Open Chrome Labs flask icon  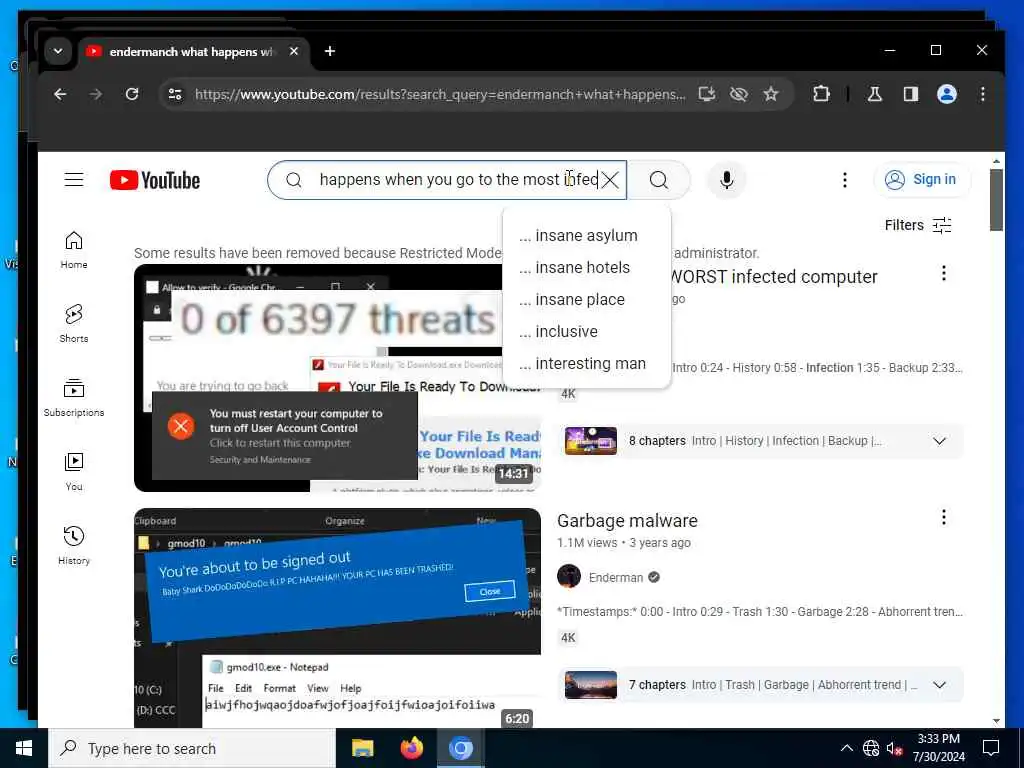(x=874, y=94)
